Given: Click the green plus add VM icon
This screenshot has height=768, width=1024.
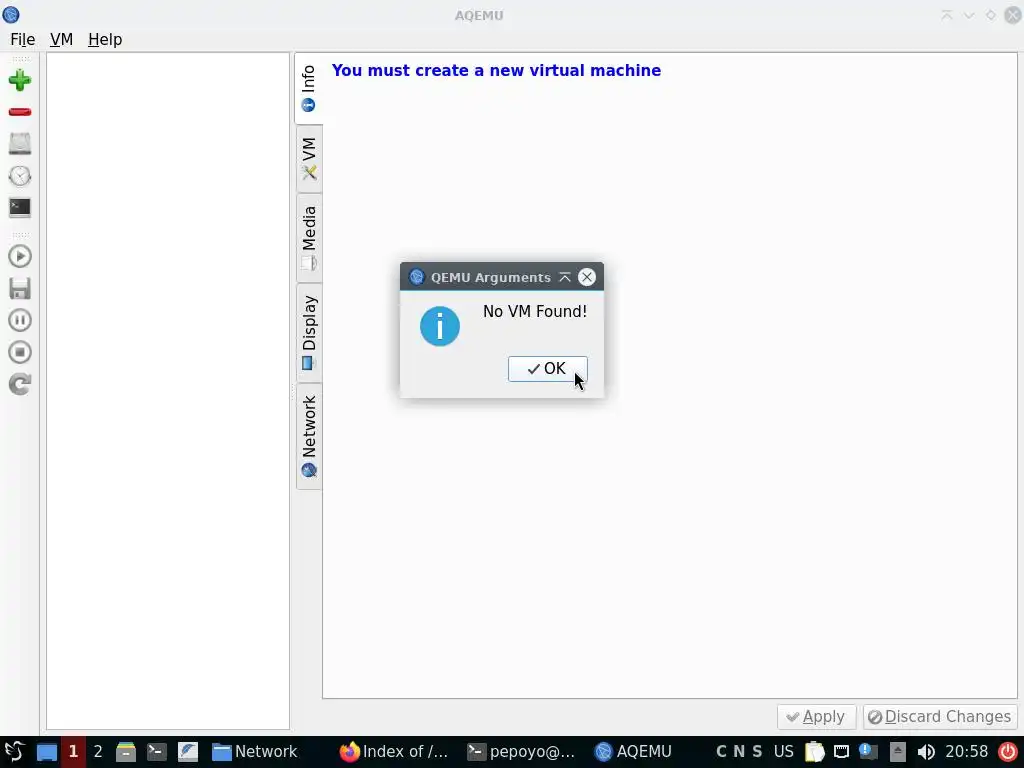Looking at the screenshot, I should 20,80.
